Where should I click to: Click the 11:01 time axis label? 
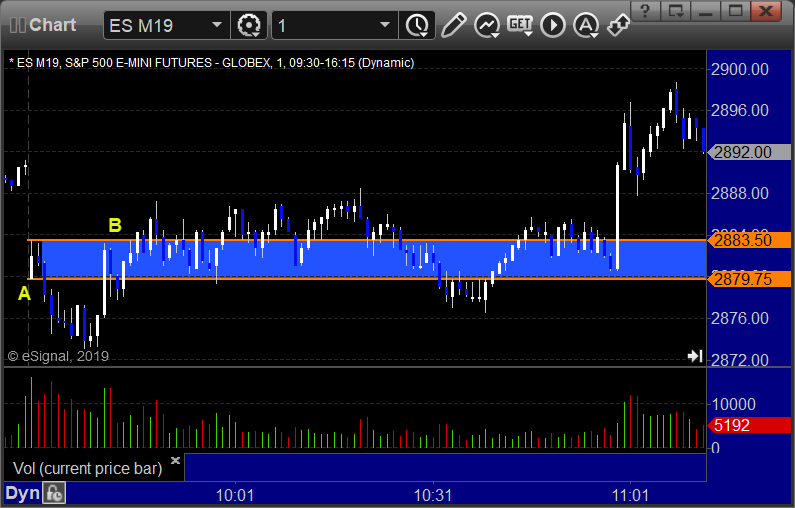click(630, 495)
